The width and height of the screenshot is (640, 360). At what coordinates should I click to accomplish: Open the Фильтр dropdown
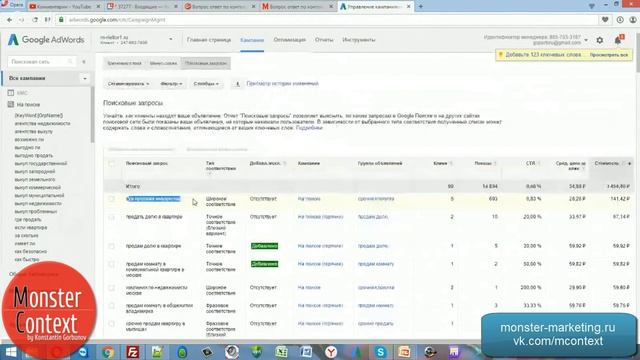[x=171, y=84]
